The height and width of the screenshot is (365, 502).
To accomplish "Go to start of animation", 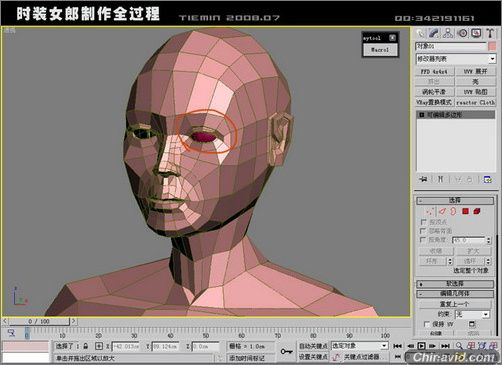I will [x=397, y=346].
